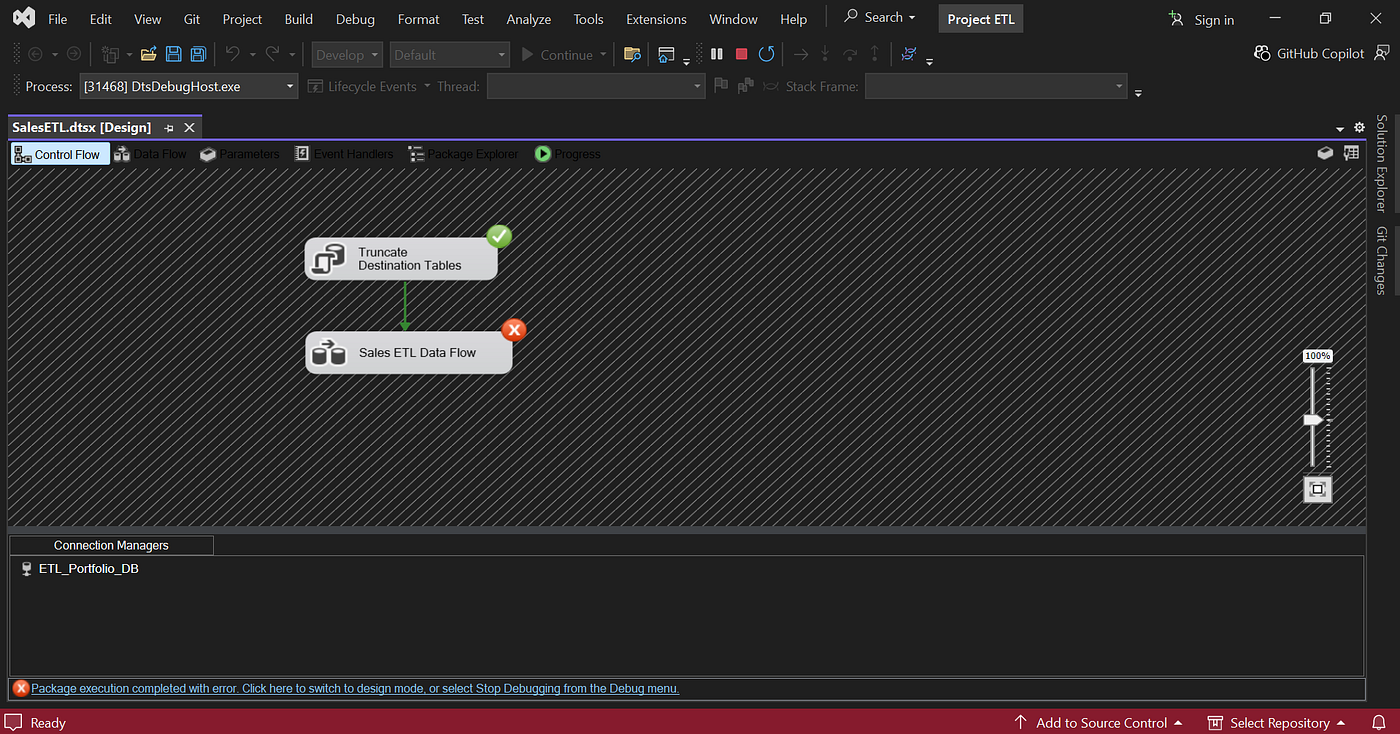This screenshot has width=1400, height=734.
Task: Open the Build menu
Action: click(x=298, y=19)
